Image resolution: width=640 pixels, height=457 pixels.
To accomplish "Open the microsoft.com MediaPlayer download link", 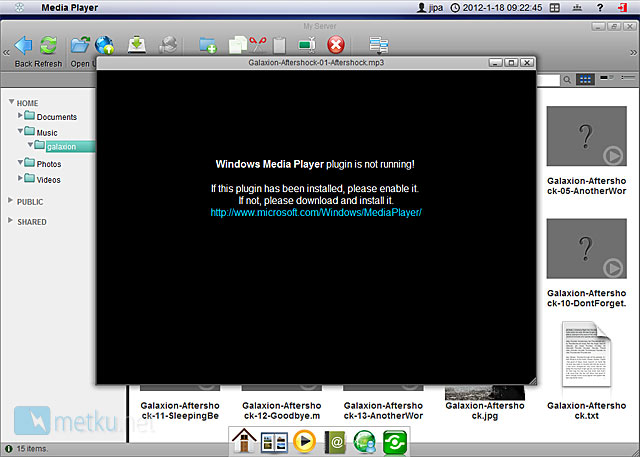I will (x=316, y=213).
